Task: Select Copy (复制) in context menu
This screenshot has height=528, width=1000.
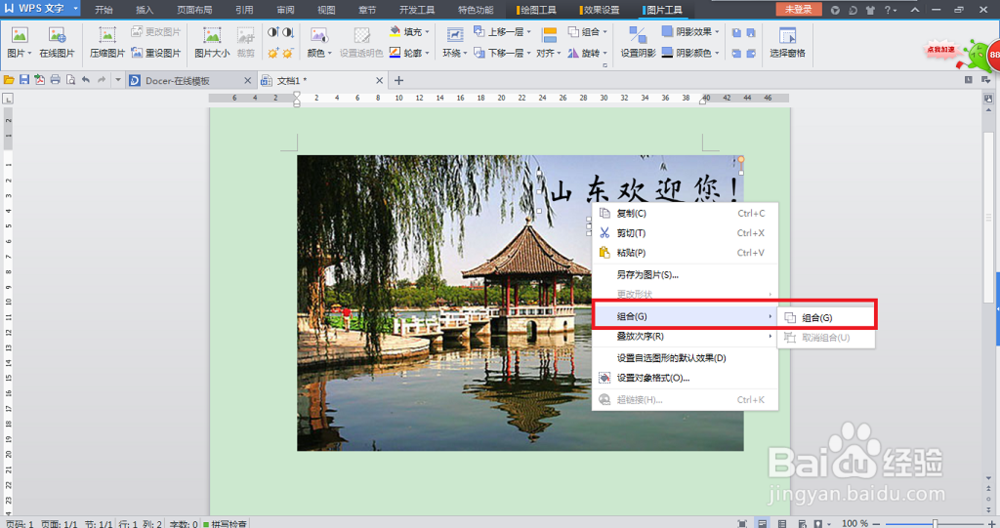Action: (685, 214)
